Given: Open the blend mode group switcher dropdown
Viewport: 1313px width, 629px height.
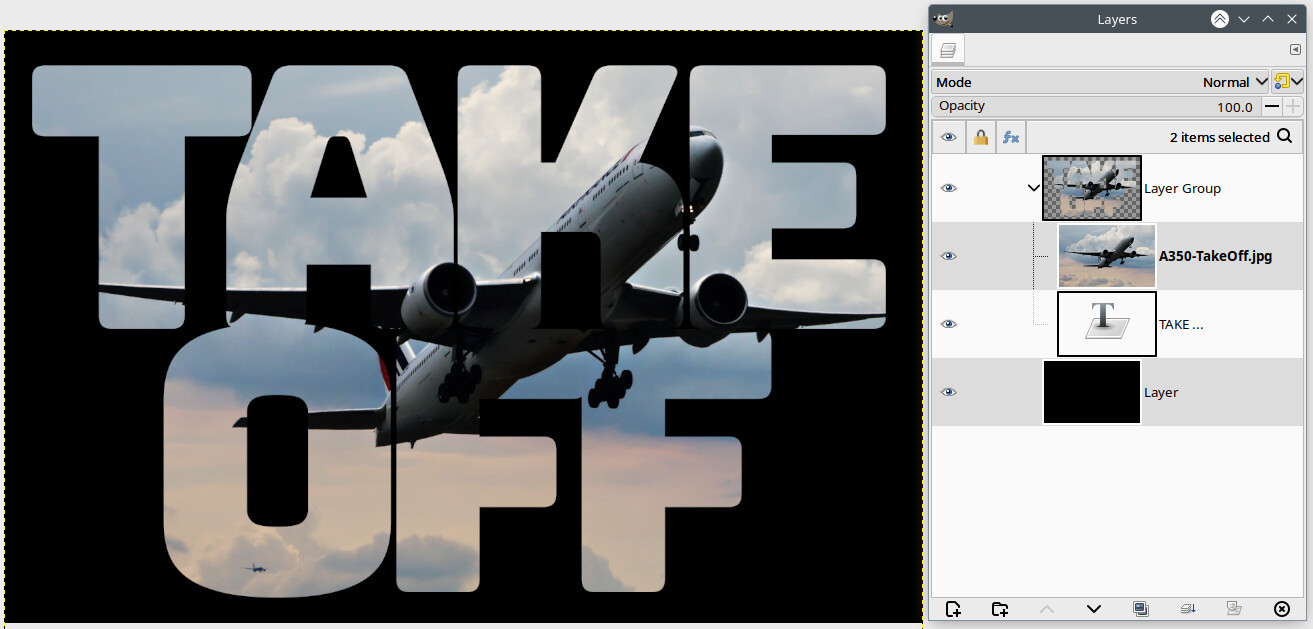Looking at the screenshot, I should point(1288,82).
